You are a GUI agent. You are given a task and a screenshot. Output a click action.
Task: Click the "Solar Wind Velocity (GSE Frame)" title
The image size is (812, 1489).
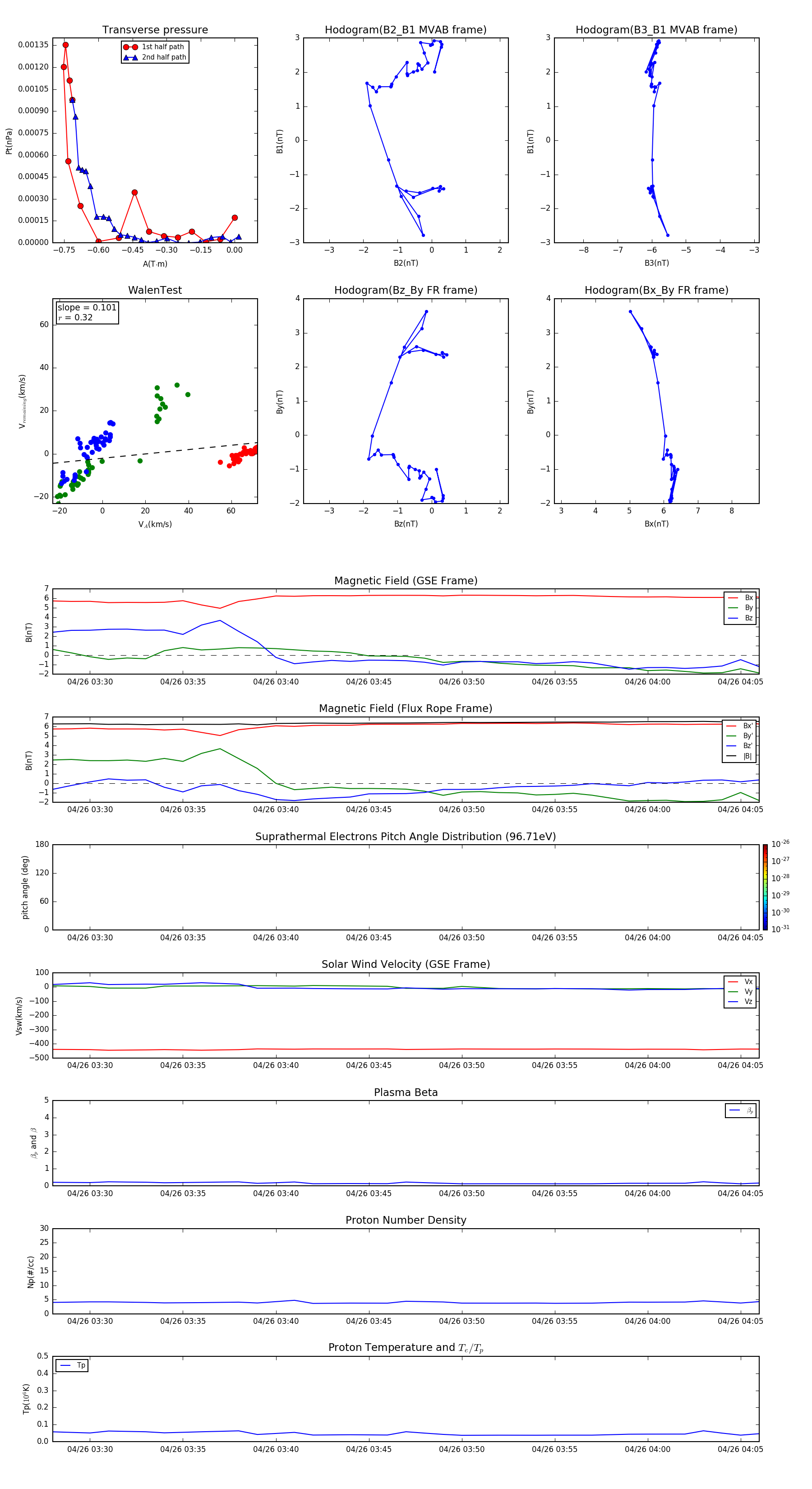coord(406,964)
